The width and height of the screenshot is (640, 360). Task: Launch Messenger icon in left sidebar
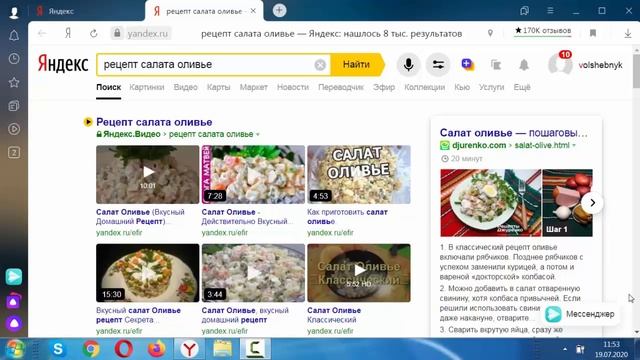click(x=14, y=277)
